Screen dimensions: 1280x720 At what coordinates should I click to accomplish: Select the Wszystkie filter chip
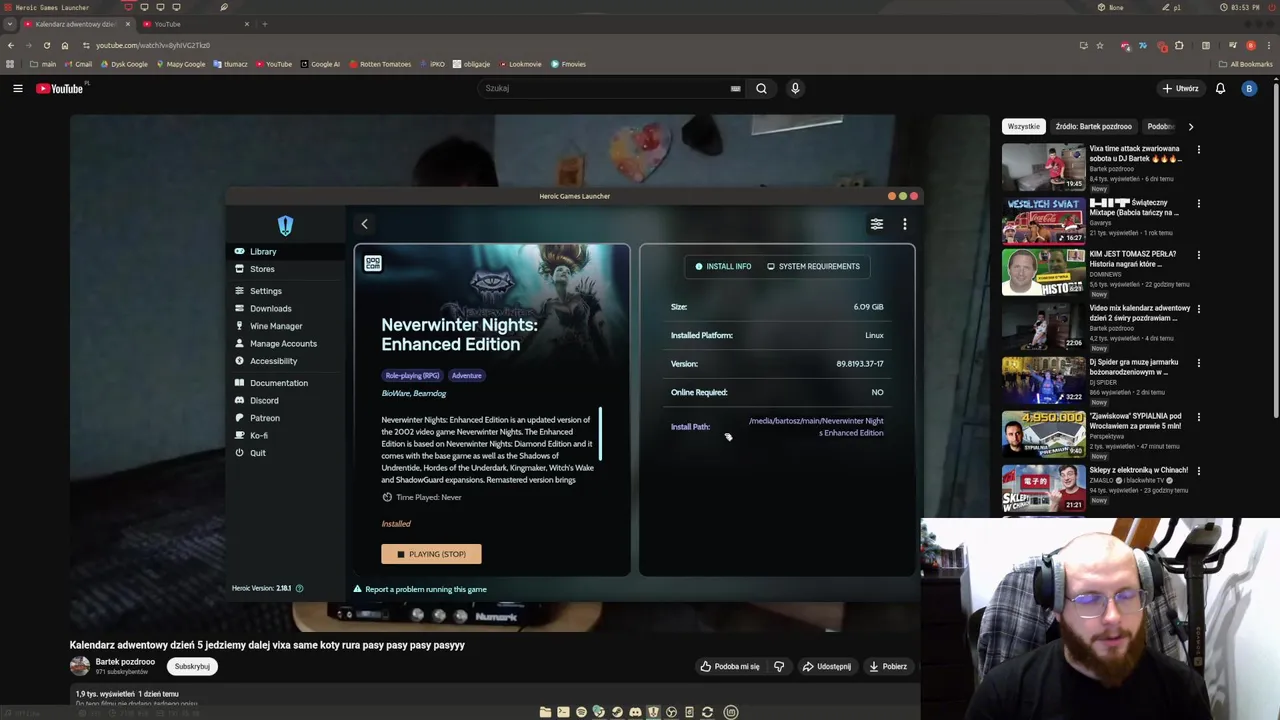(x=1023, y=127)
